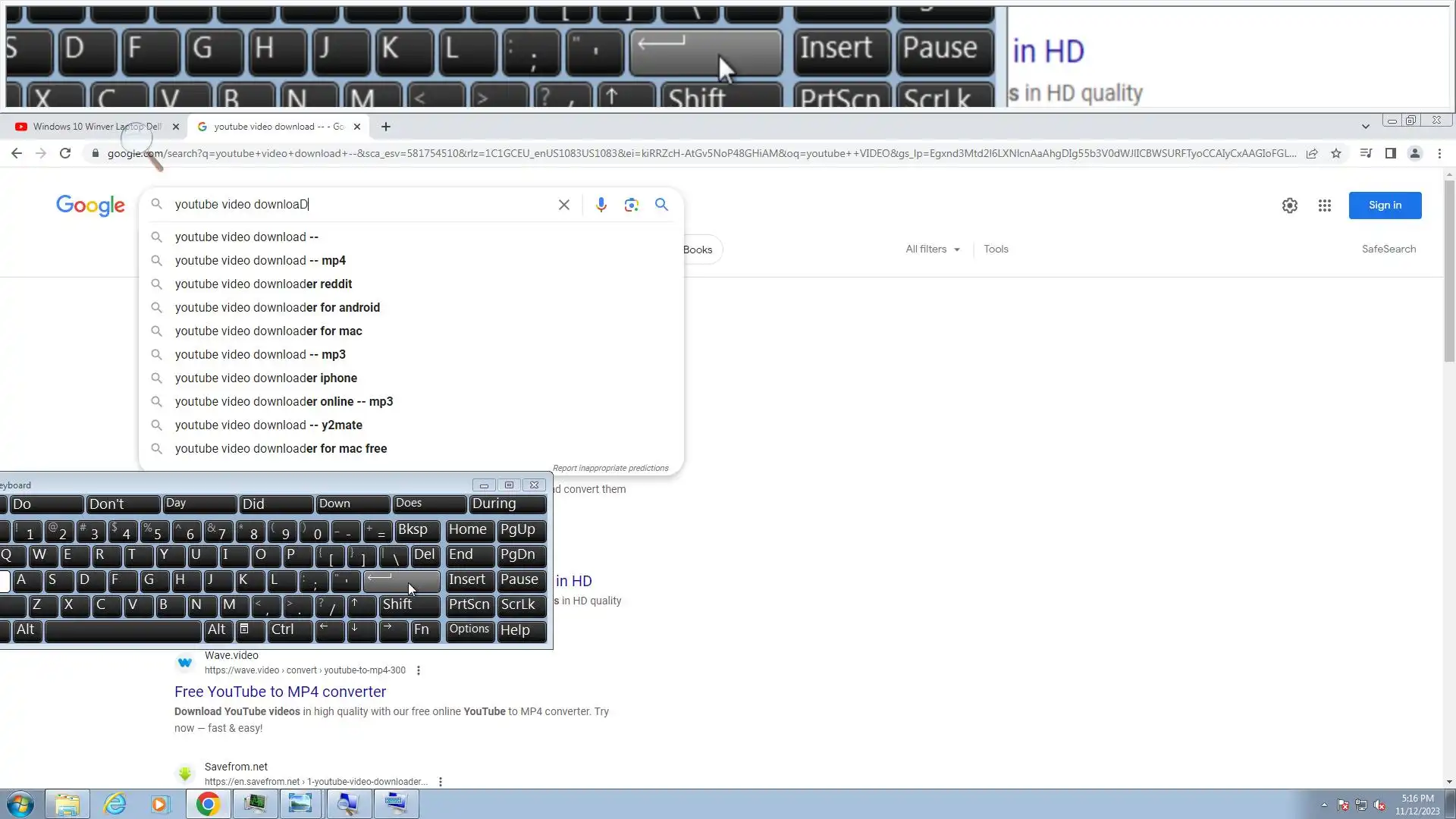Reload the page in Chrome
Screen dimensions: 1456x819
[x=65, y=153]
